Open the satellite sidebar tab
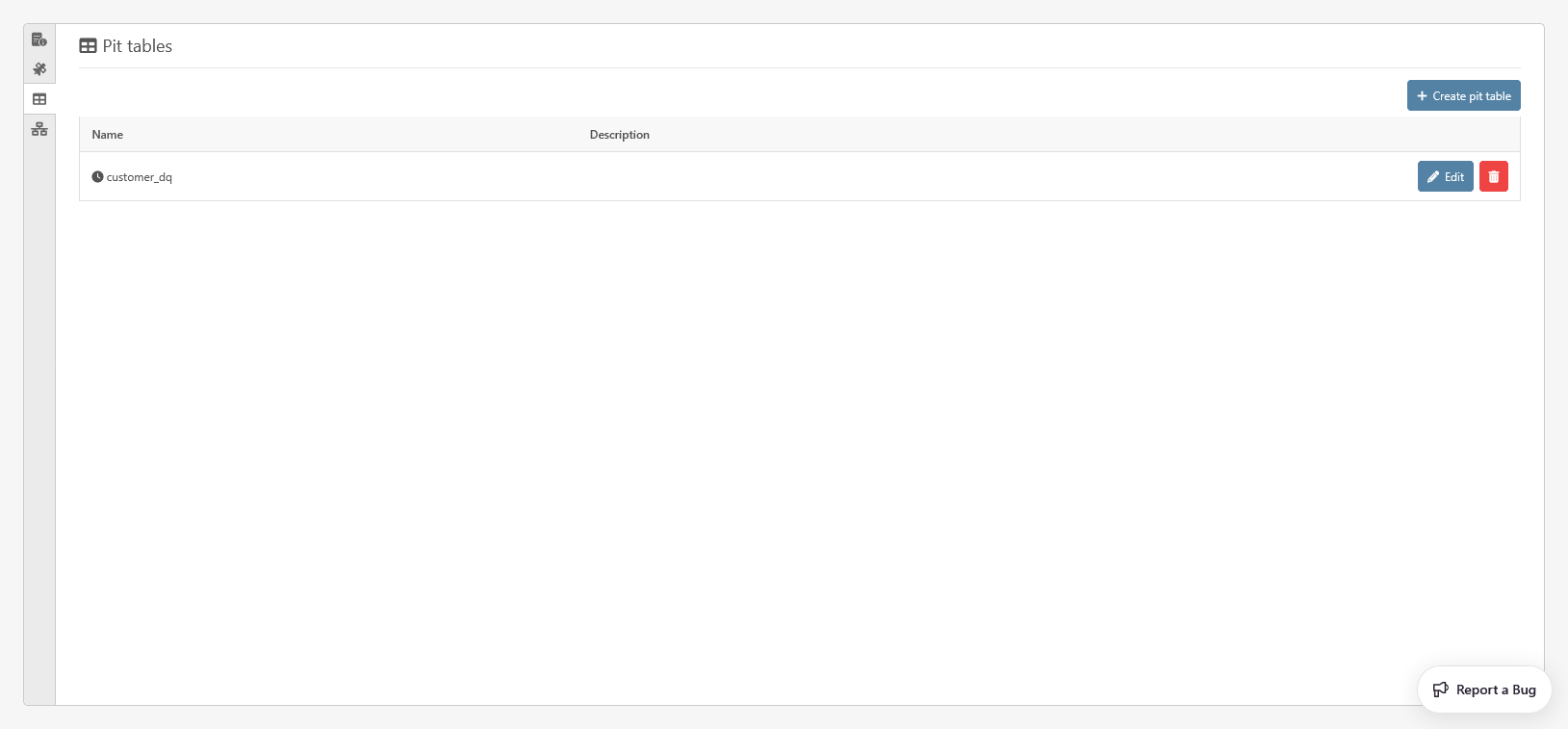The image size is (1568, 729). [39, 69]
